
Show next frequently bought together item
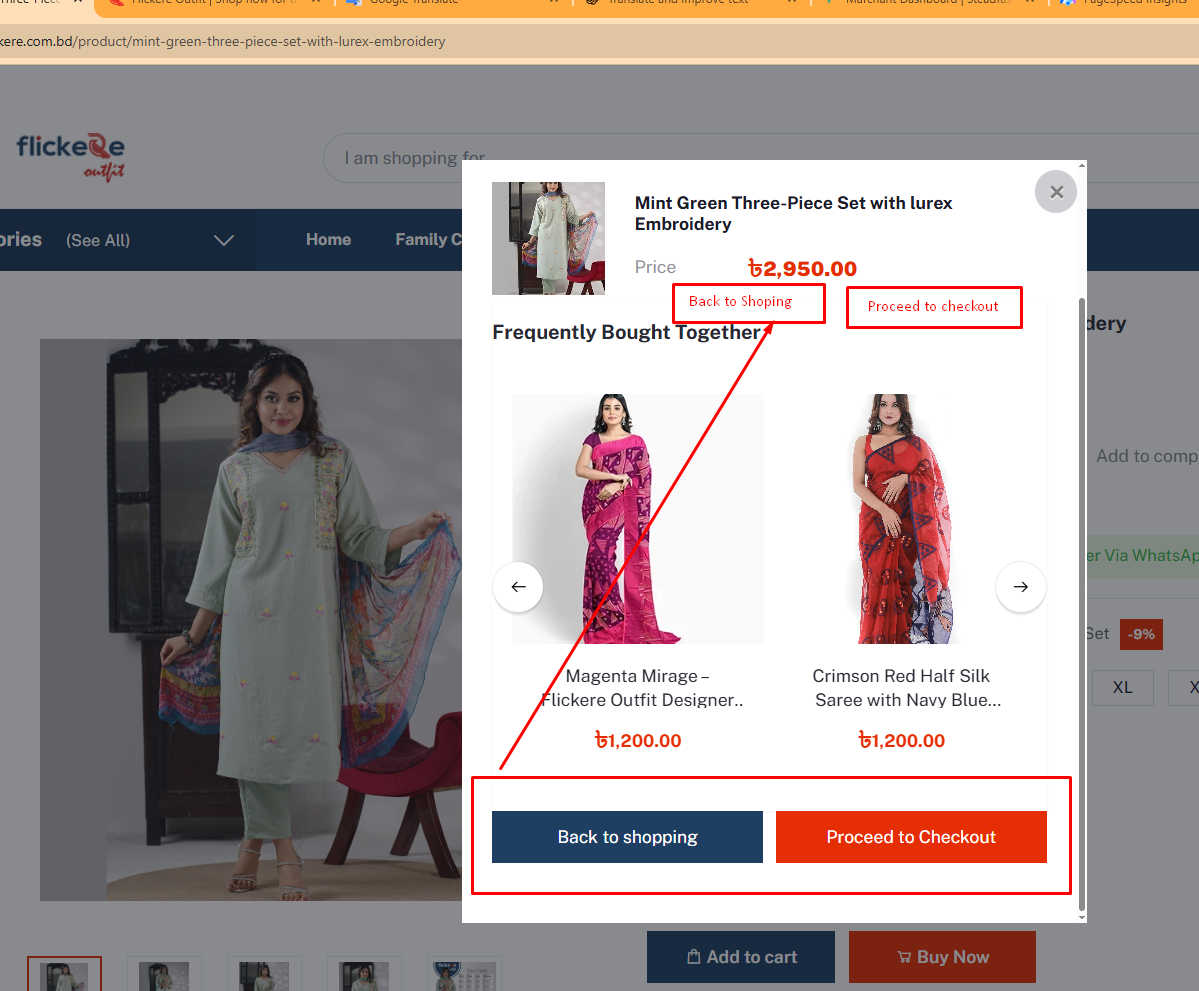point(1020,587)
